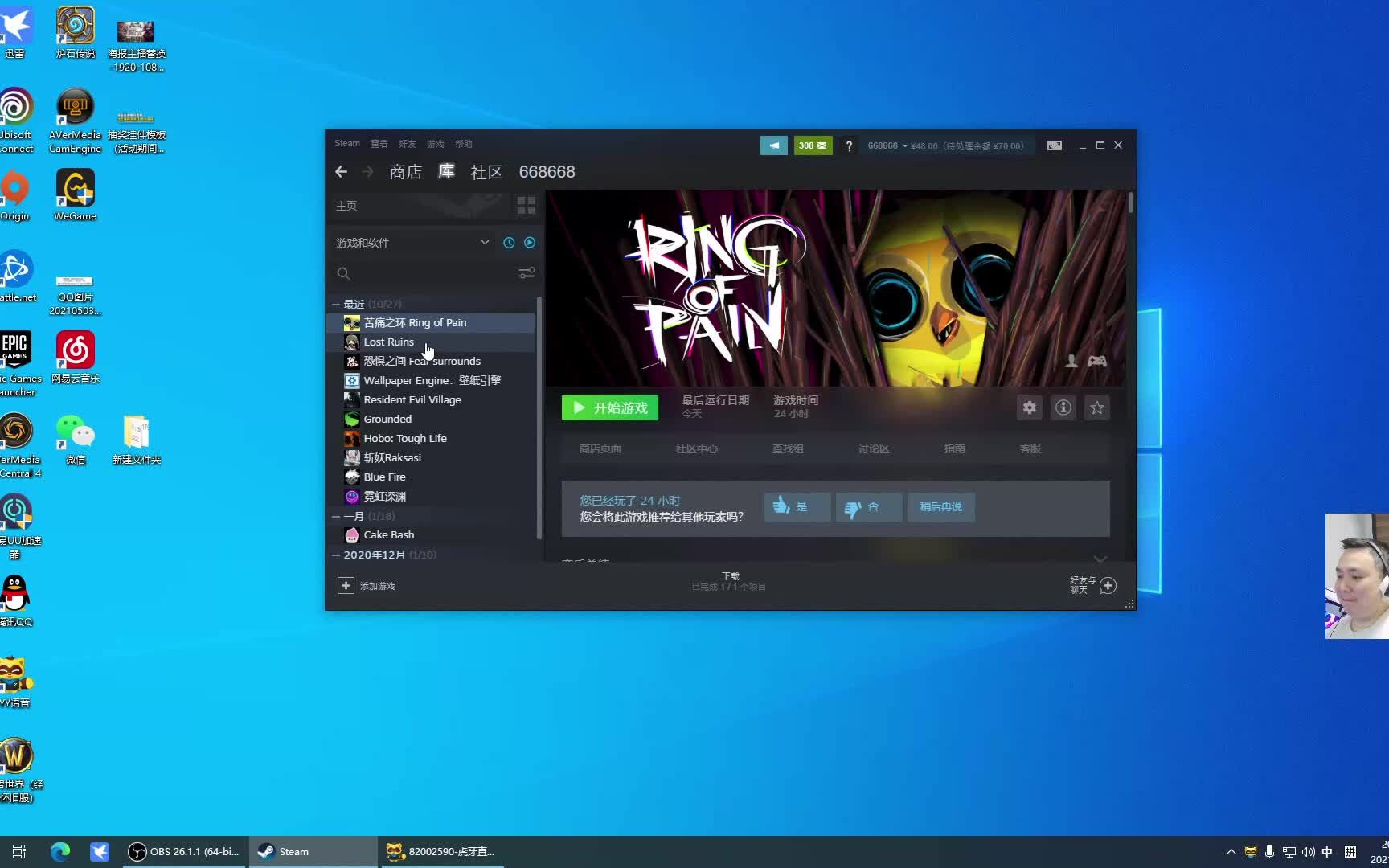Open the 客服 link
This screenshot has width=1389, height=868.
tap(1030, 449)
